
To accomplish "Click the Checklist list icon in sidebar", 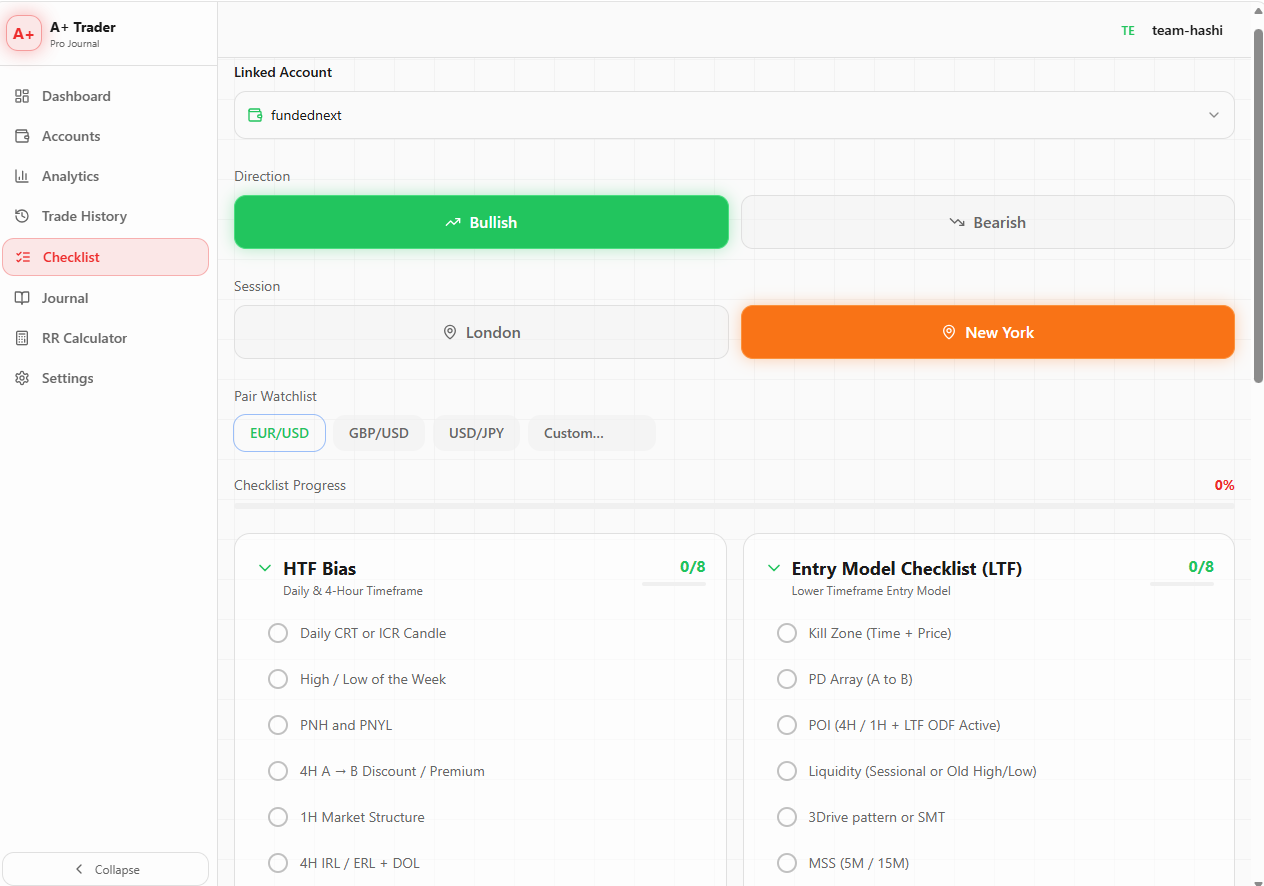I will pos(23,257).
